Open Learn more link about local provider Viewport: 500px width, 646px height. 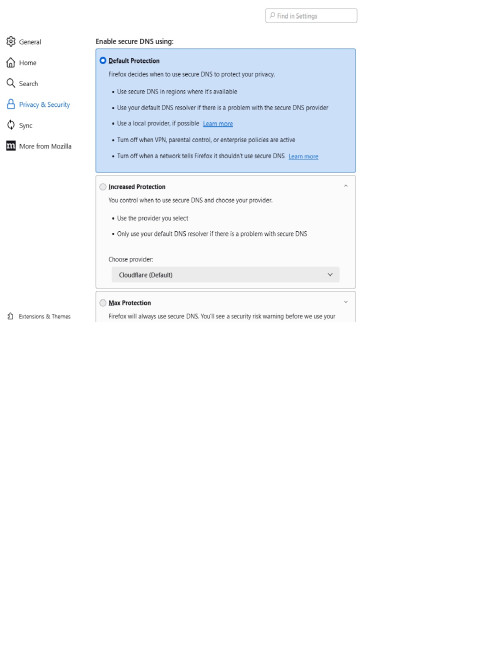(x=218, y=124)
